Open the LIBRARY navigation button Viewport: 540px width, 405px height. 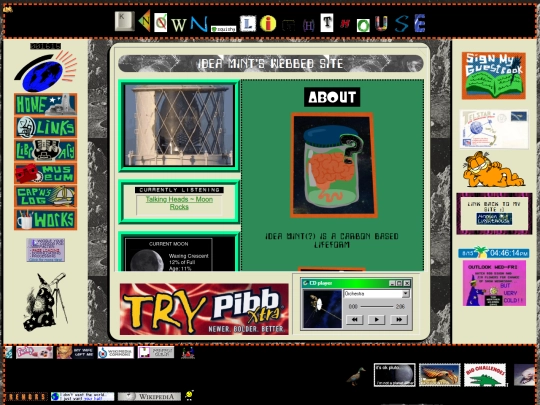click(45, 150)
